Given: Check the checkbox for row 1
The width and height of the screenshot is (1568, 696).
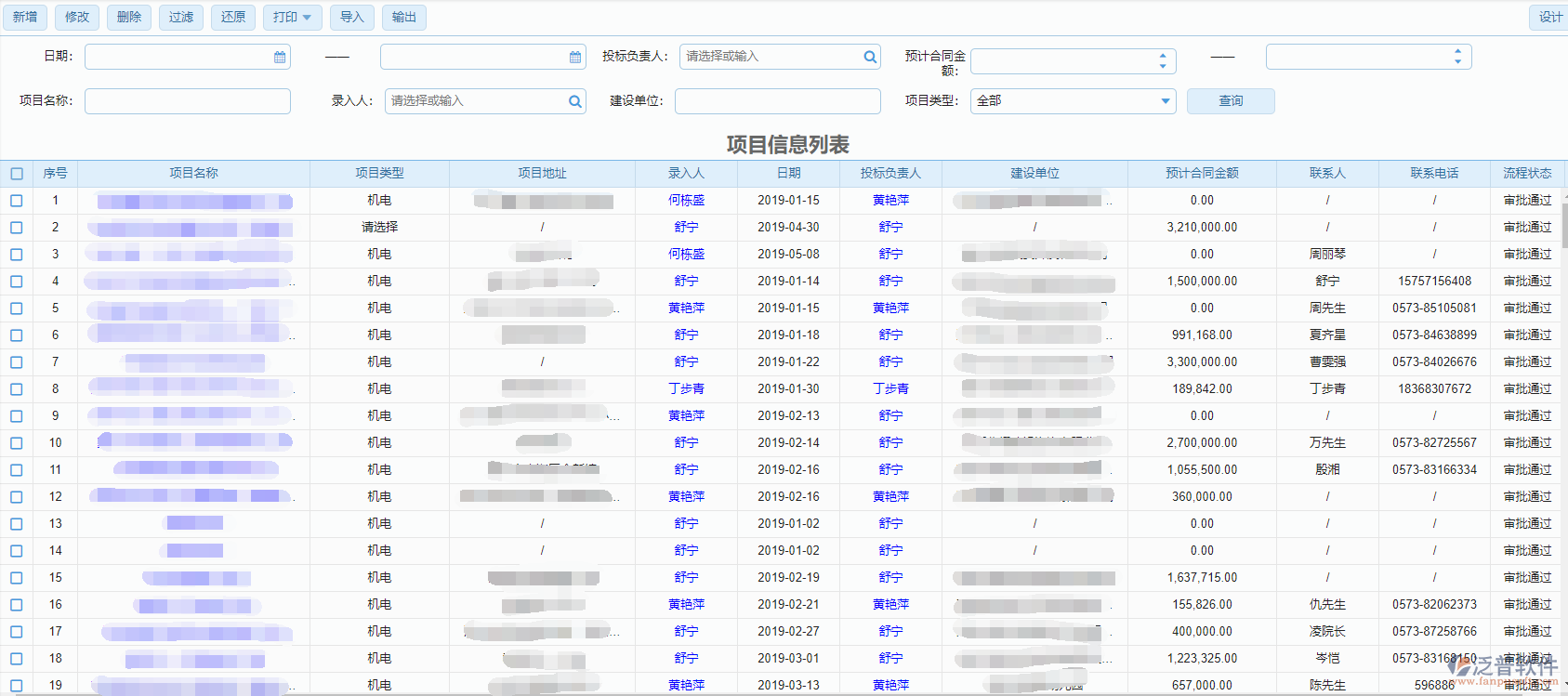Looking at the screenshot, I should [x=17, y=201].
